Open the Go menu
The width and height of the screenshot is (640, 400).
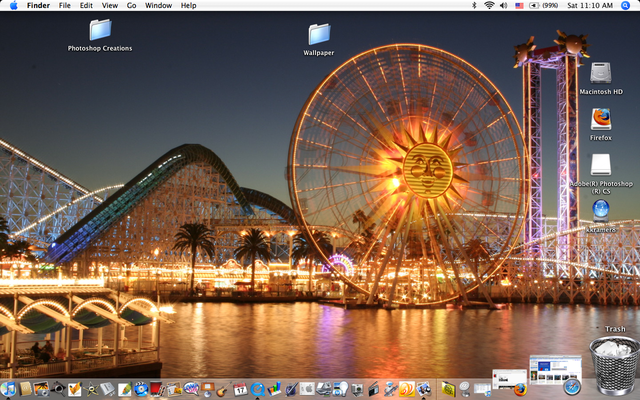click(131, 5)
